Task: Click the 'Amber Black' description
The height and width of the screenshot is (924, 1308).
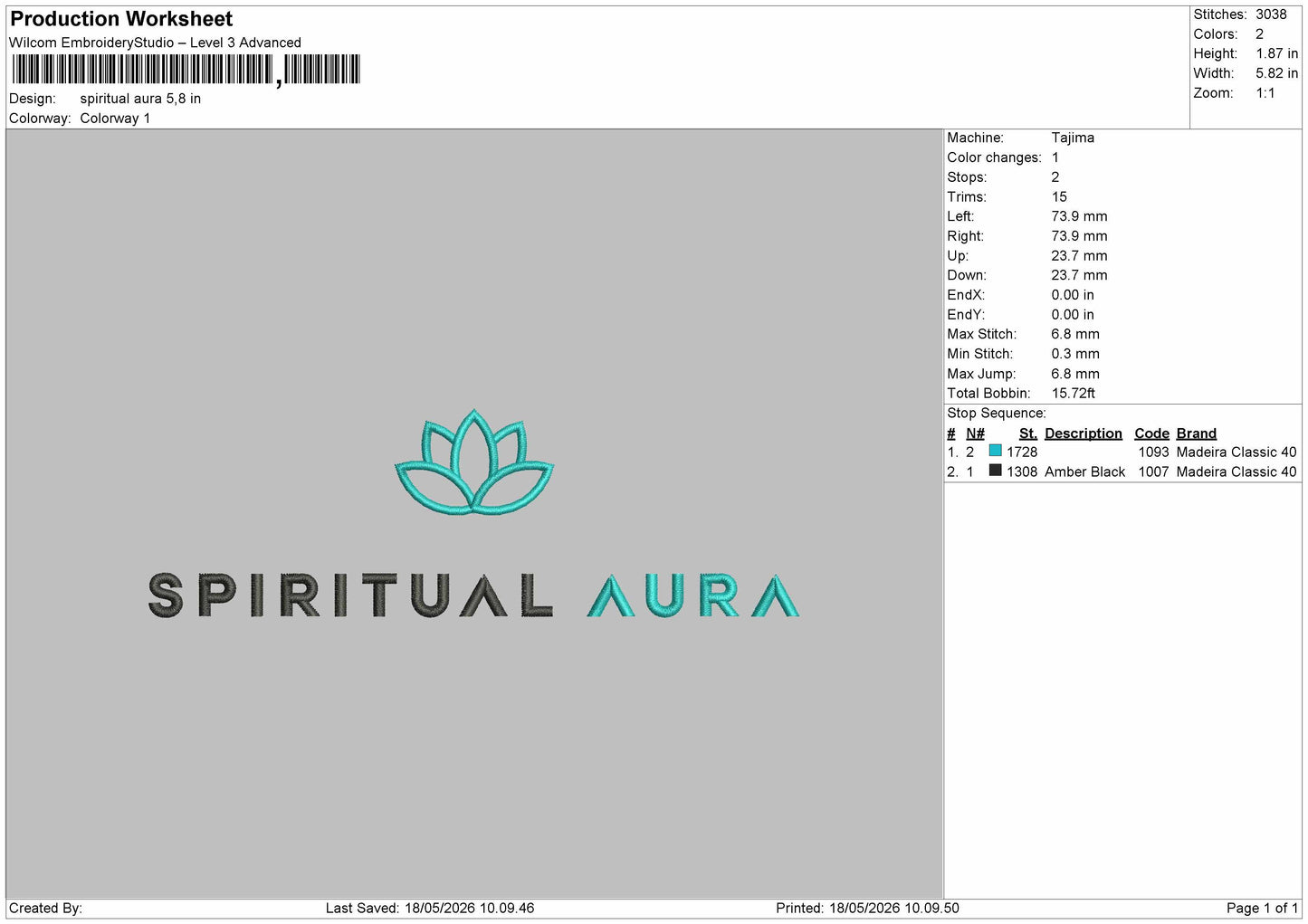Action: pyautogui.click(x=1084, y=472)
